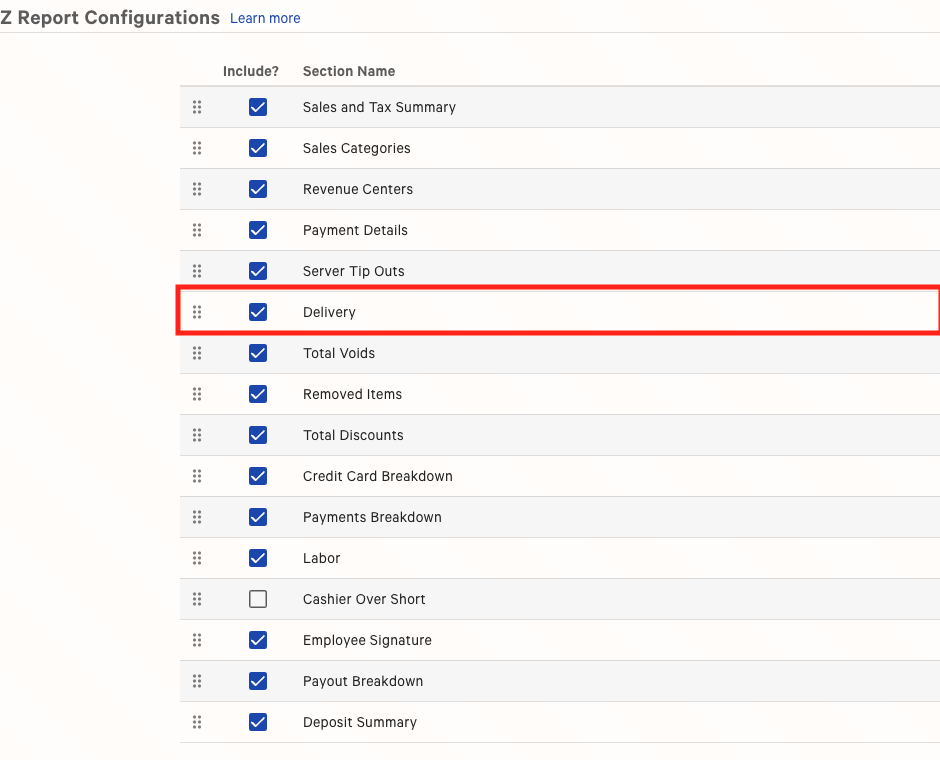Uncheck the Delivery section checkbox

point(258,312)
